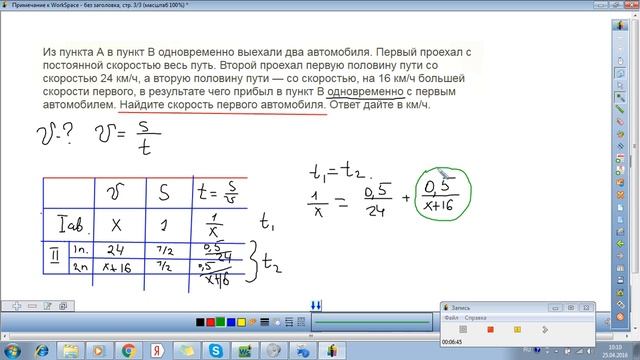The width and height of the screenshot is (640, 360).
Task: Pause recording with the yellow button
Action: pyautogui.click(x=517, y=329)
